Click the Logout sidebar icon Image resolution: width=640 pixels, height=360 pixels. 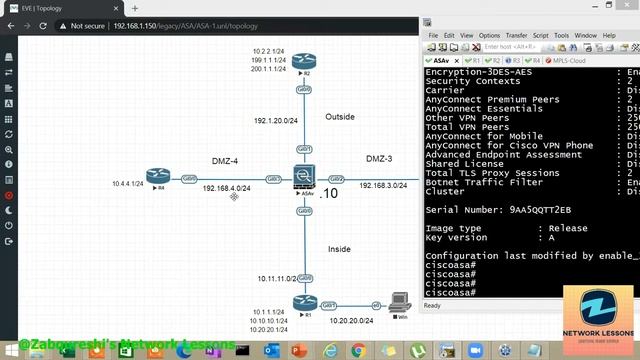click(9, 242)
